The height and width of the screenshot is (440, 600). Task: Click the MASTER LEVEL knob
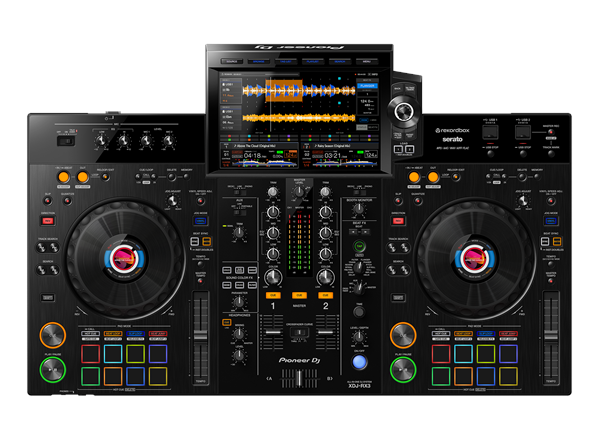pyautogui.click(x=299, y=192)
